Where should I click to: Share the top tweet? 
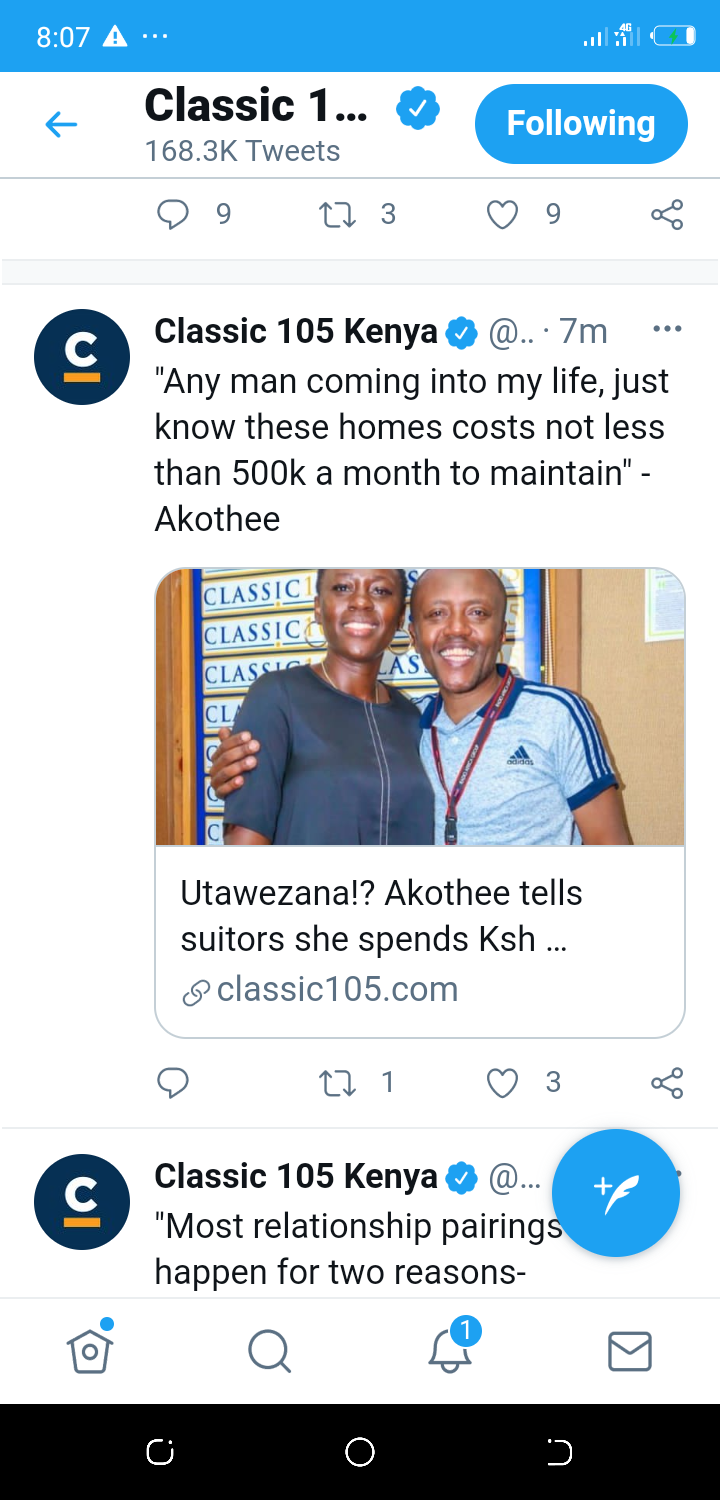pos(667,214)
